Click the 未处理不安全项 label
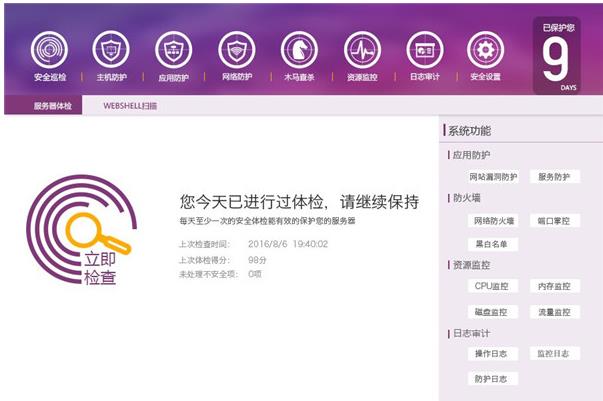Screen dimensions: 603x401 pos(208,274)
